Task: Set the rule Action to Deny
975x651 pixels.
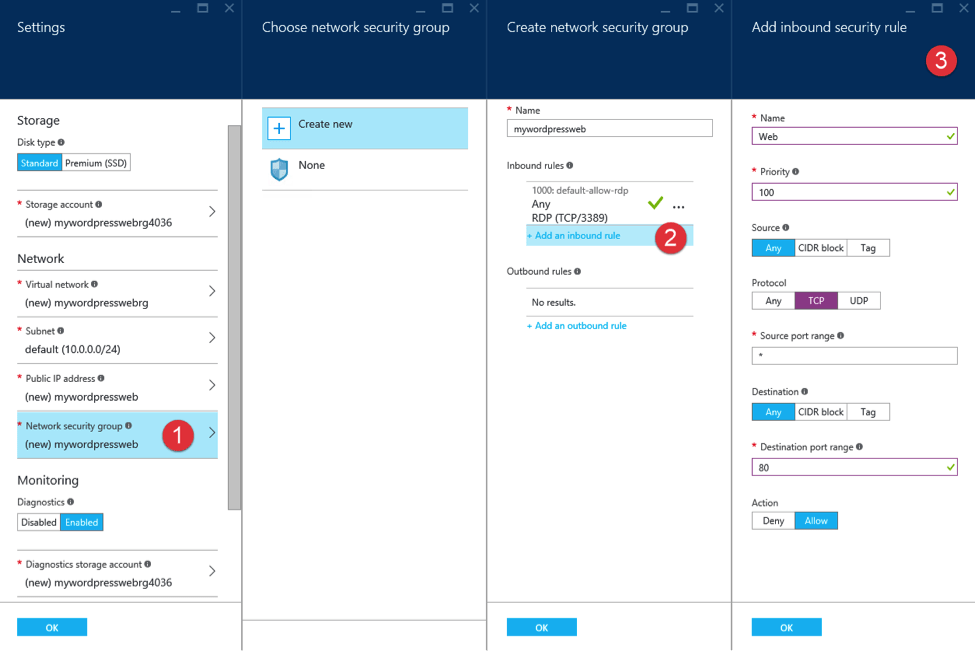Action: tap(772, 520)
